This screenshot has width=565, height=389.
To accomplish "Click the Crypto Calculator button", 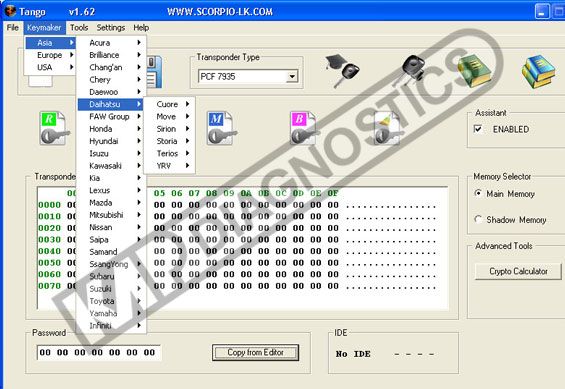I will pos(518,271).
